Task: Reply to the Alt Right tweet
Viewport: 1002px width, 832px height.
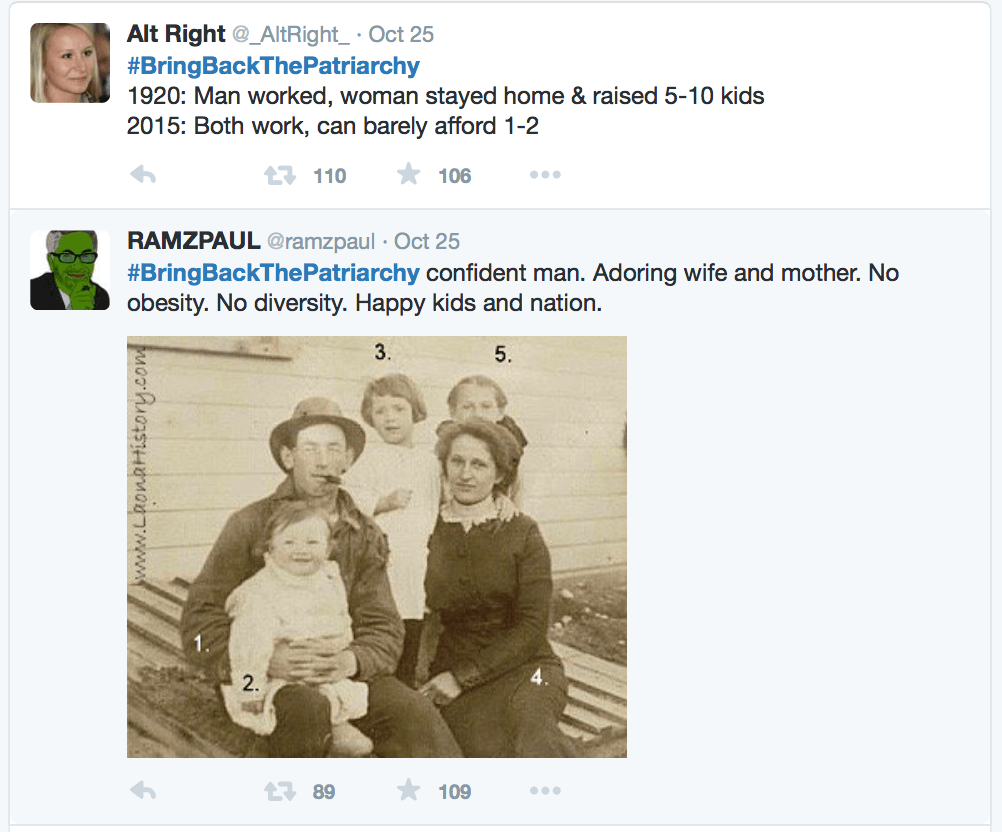Action: coord(143,176)
